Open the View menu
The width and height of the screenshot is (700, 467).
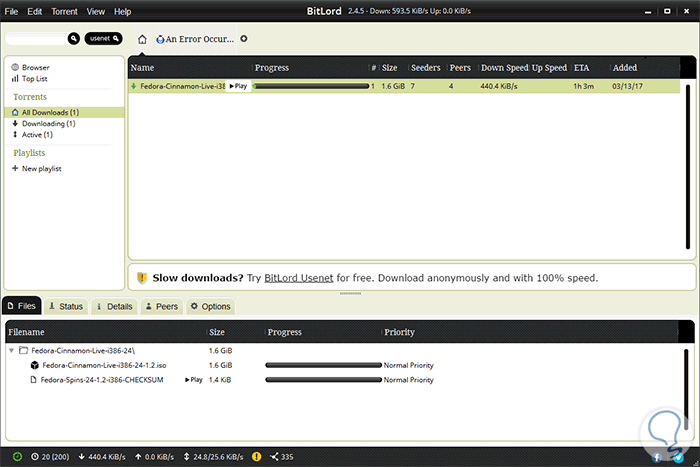96,12
